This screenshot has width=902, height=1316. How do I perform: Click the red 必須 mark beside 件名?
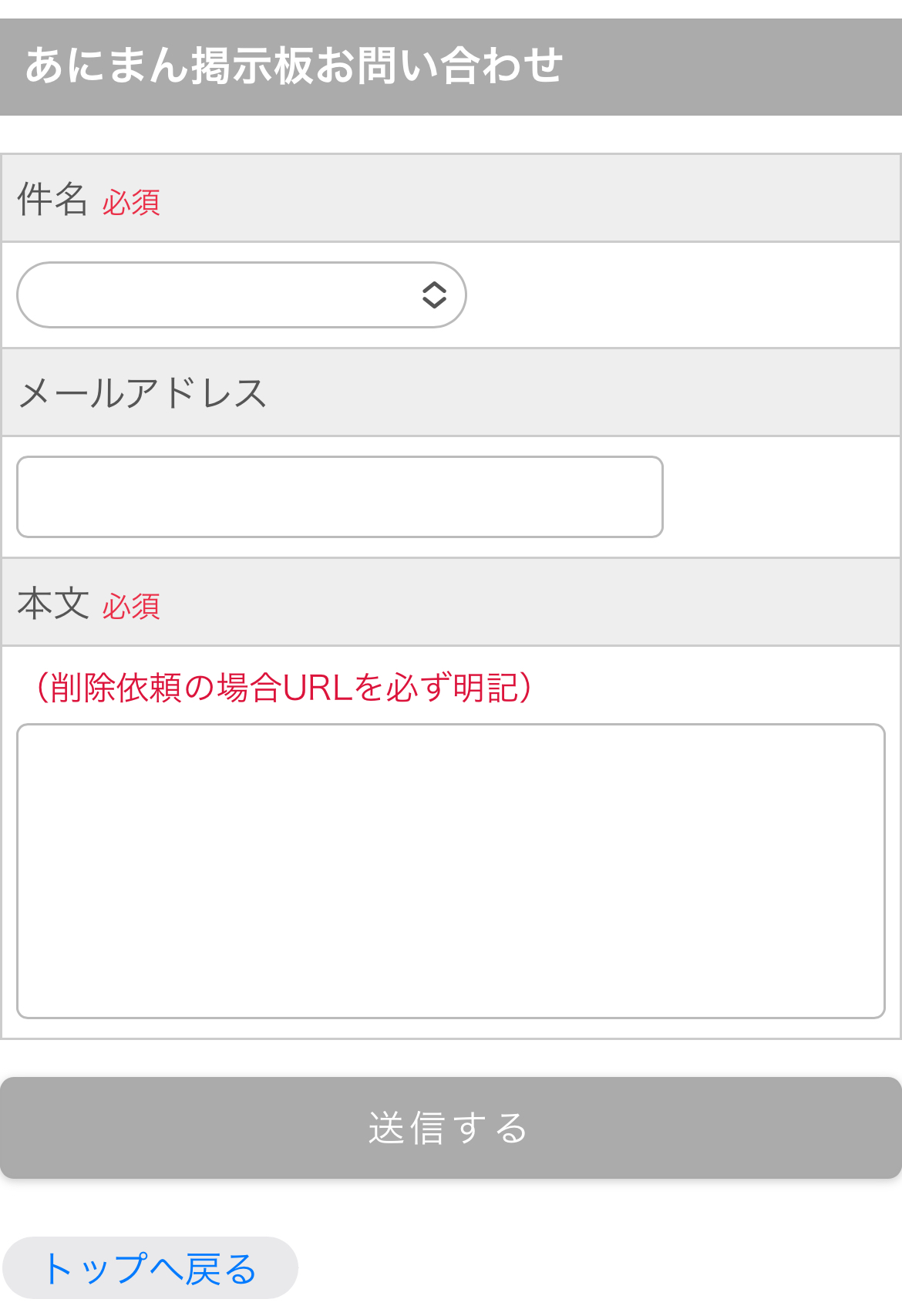coord(131,203)
